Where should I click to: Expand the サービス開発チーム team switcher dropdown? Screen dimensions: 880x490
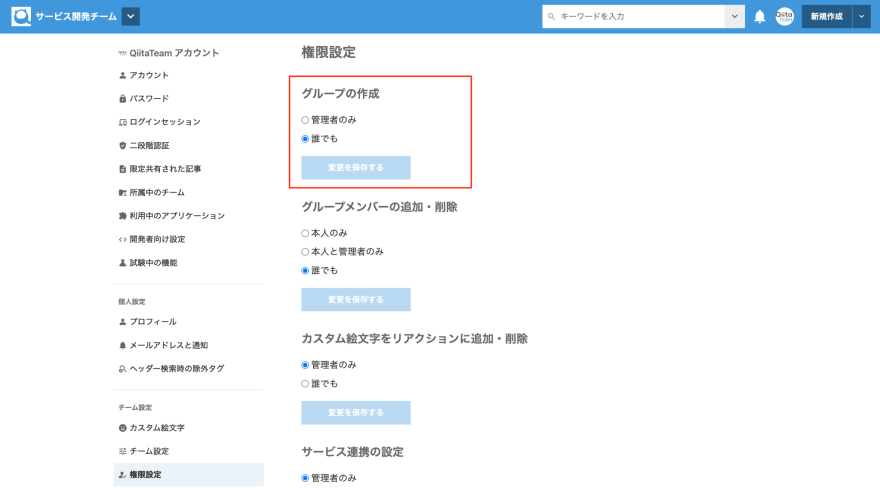pyautogui.click(x=131, y=16)
